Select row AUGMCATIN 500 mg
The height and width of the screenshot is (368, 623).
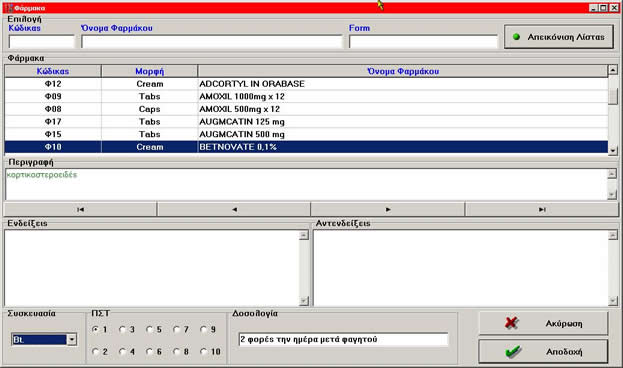click(x=306, y=134)
